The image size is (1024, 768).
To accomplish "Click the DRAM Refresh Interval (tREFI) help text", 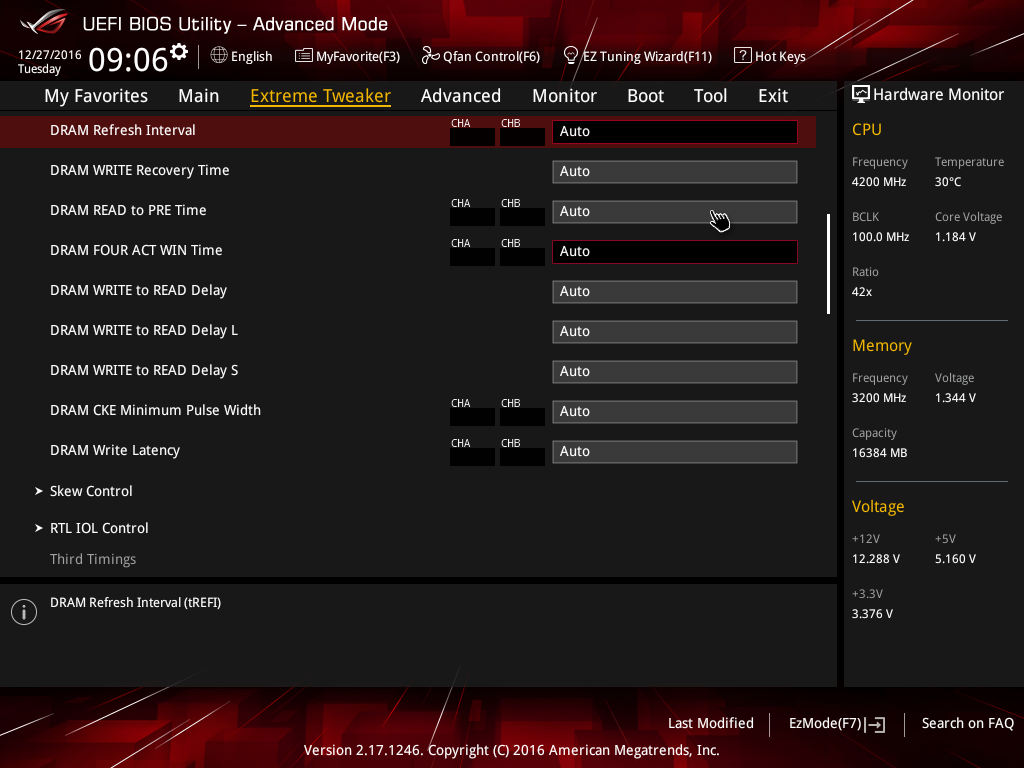I will (136, 602).
